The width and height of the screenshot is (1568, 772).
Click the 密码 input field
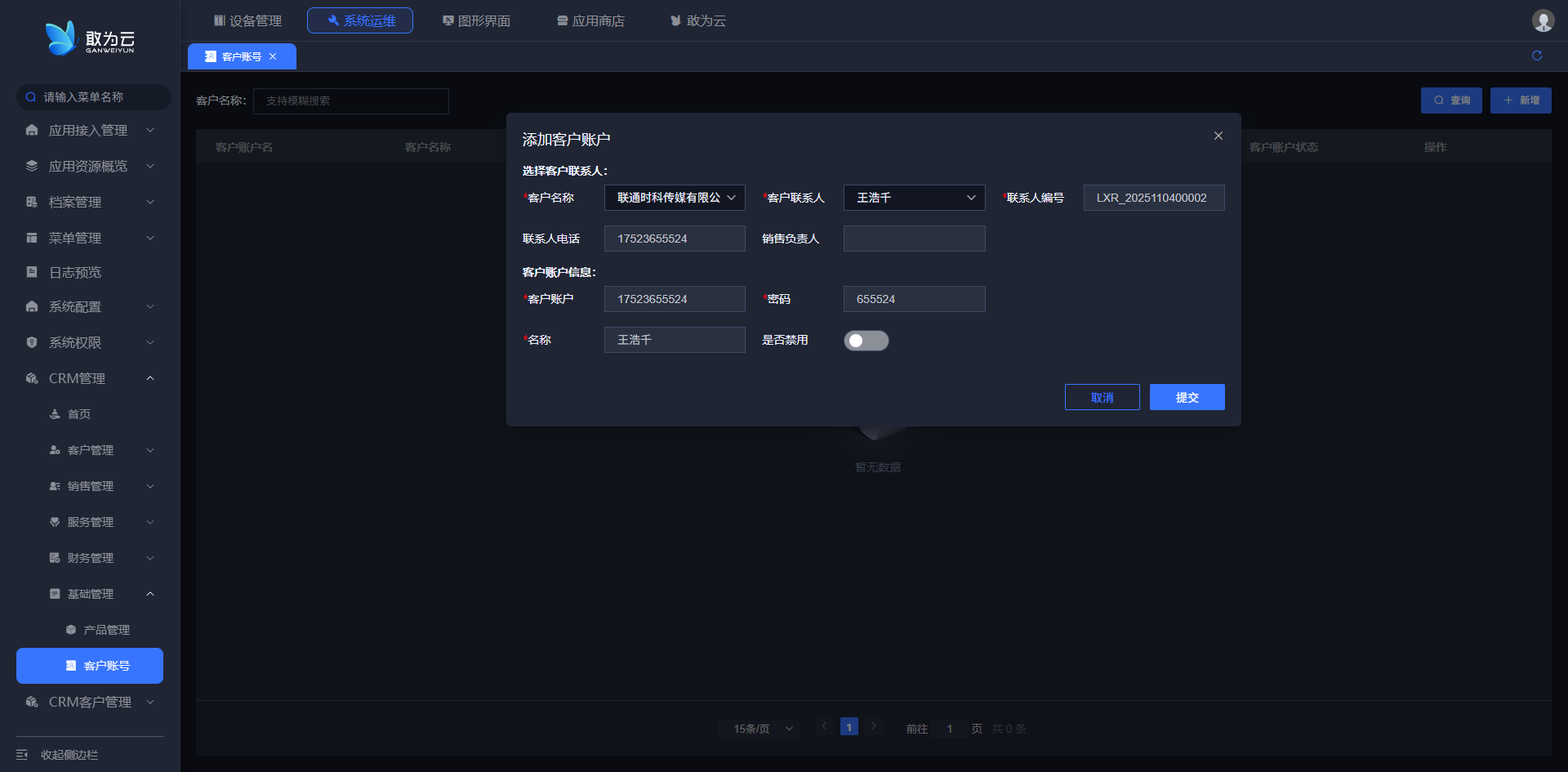tap(913, 299)
